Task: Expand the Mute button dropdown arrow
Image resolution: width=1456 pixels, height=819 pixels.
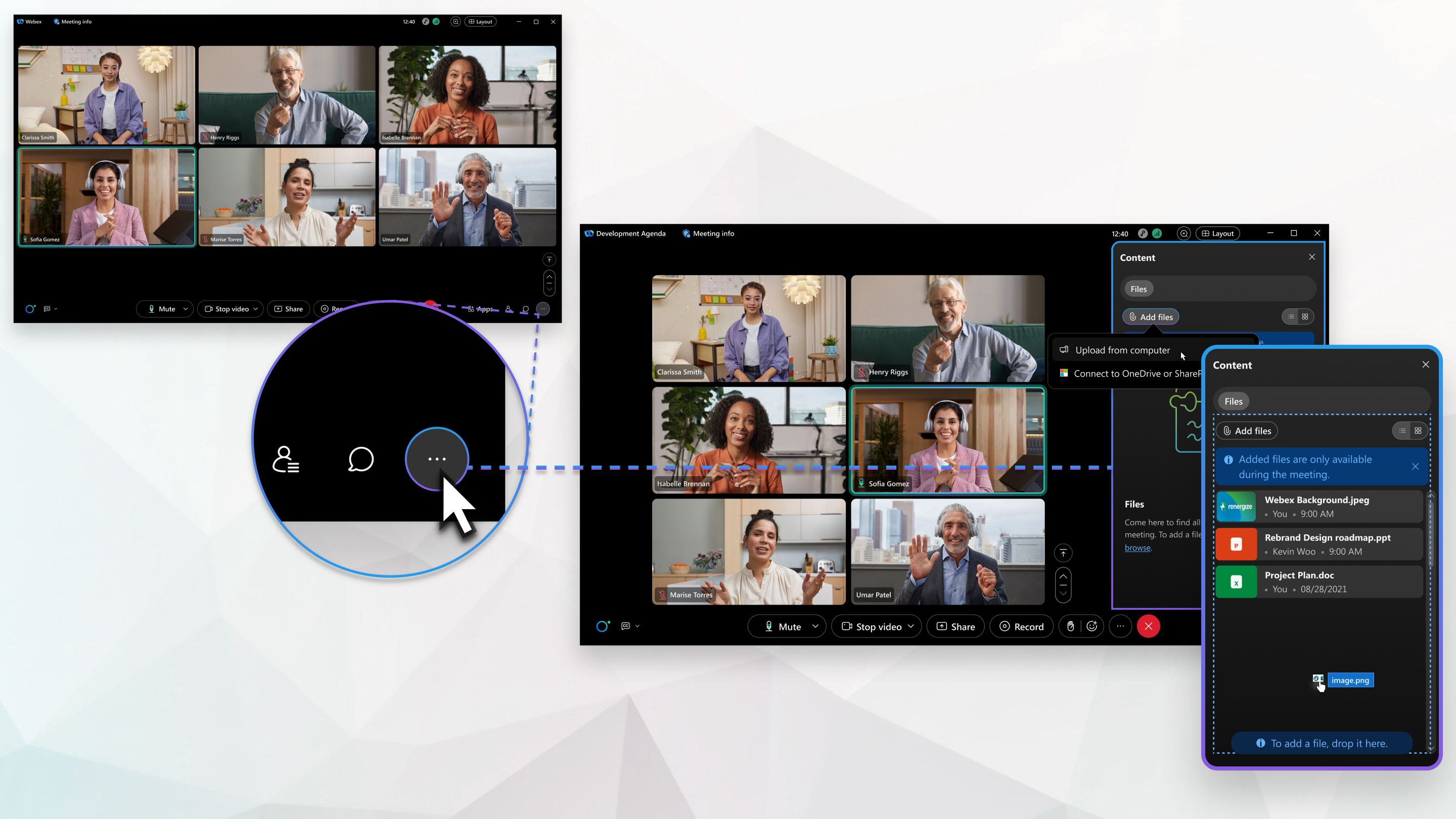Action: (x=815, y=626)
